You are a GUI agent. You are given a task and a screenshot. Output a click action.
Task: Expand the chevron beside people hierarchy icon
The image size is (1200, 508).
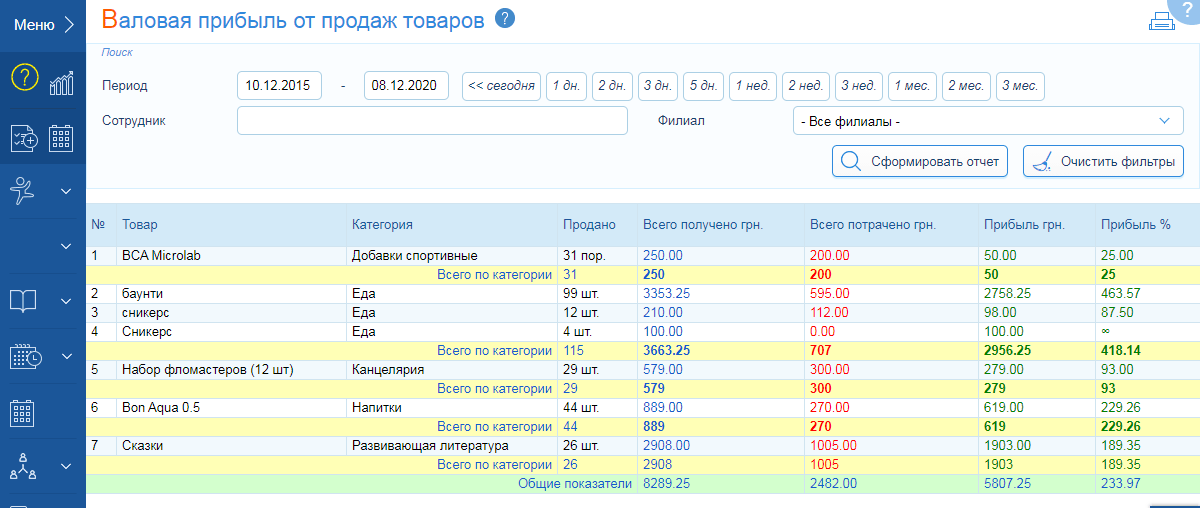67,466
